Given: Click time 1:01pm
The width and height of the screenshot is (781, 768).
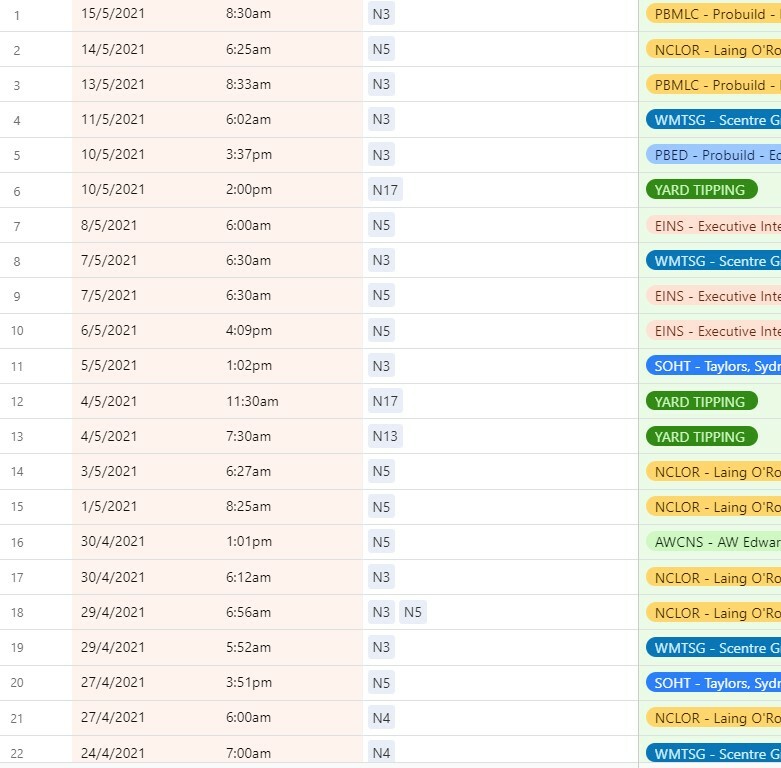Looking at the screenshot, I should click(x=249, y=541).
